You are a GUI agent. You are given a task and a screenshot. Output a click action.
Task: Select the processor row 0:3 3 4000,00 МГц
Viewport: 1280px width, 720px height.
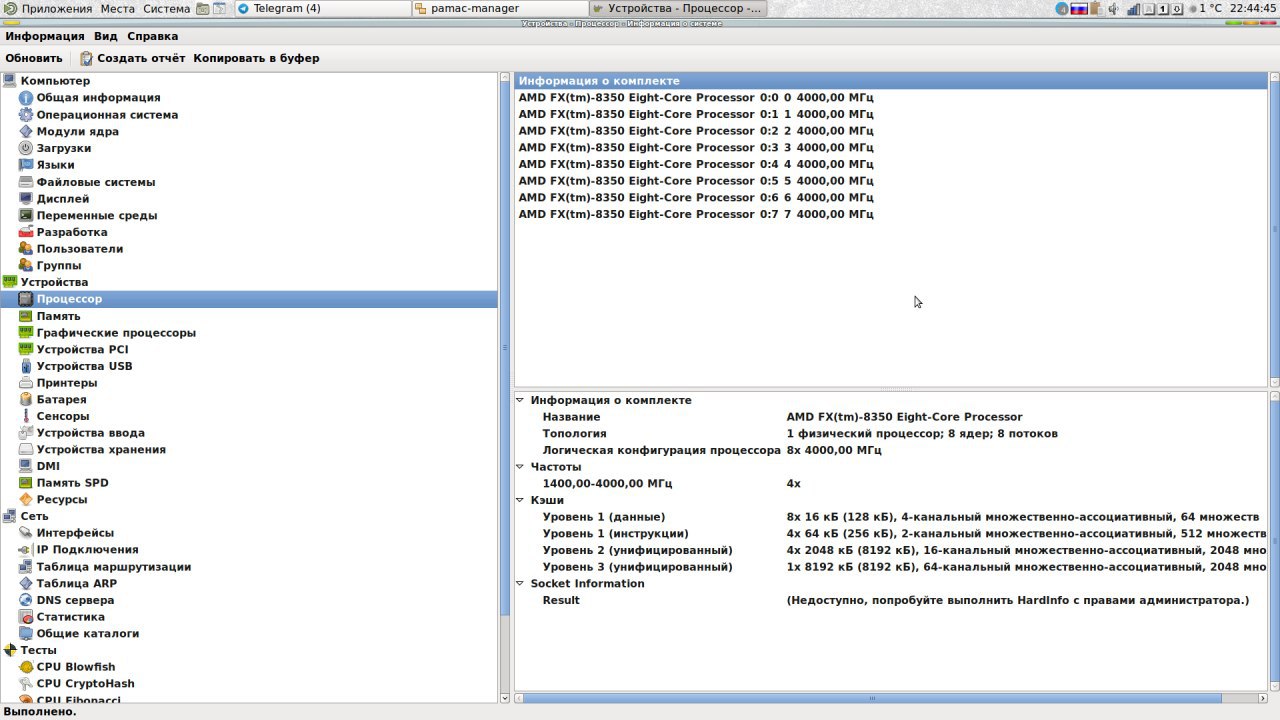pos(890,148)
